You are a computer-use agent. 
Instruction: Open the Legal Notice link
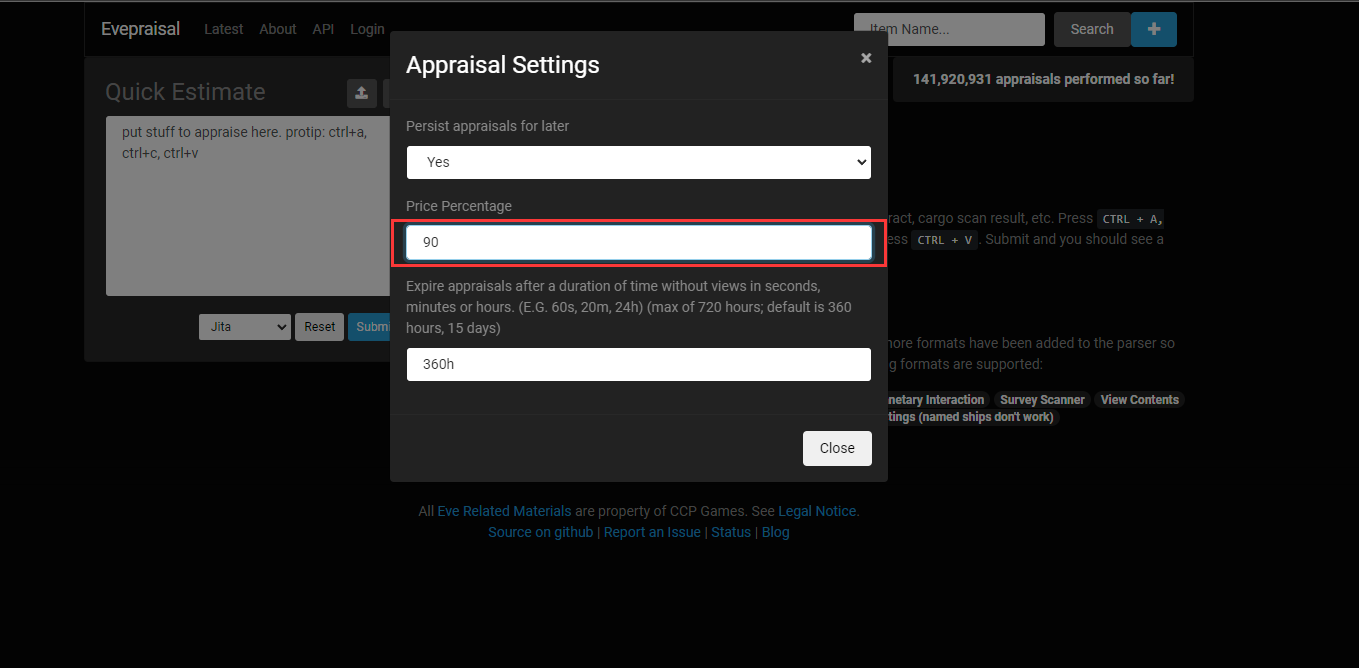(x=816, y=511)
